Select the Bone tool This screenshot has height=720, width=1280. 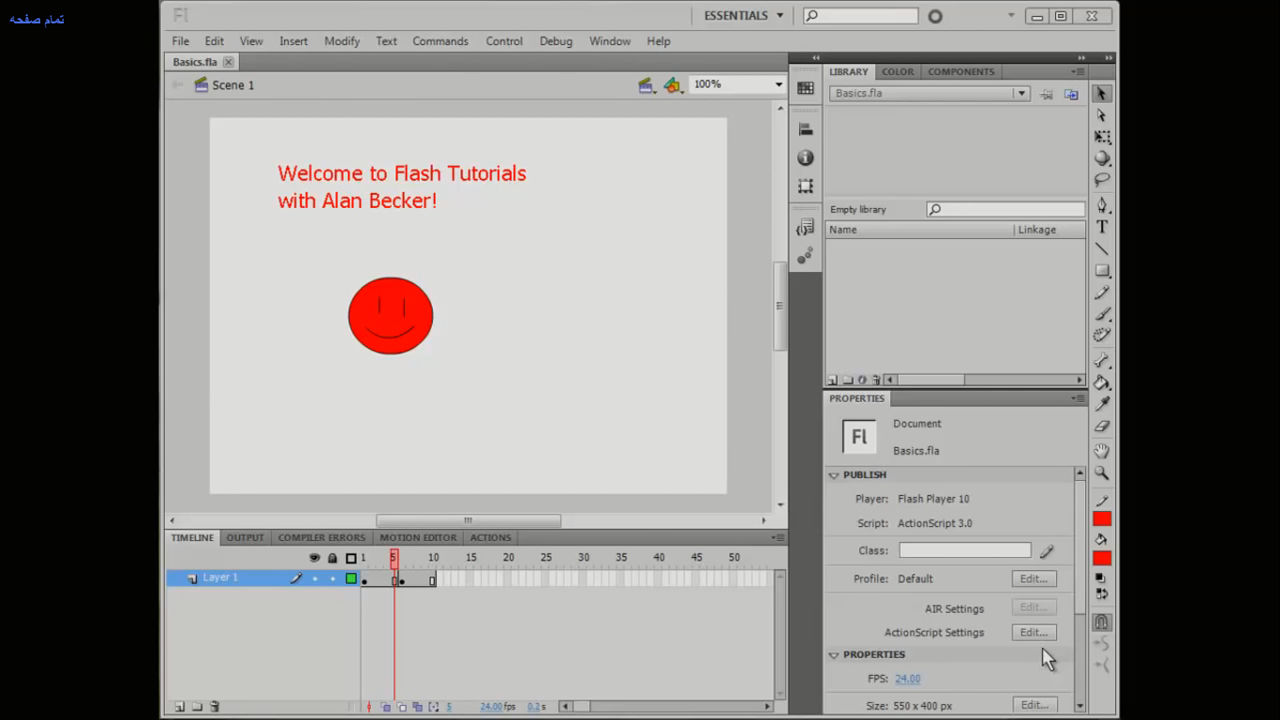(x=1101, y=361)
